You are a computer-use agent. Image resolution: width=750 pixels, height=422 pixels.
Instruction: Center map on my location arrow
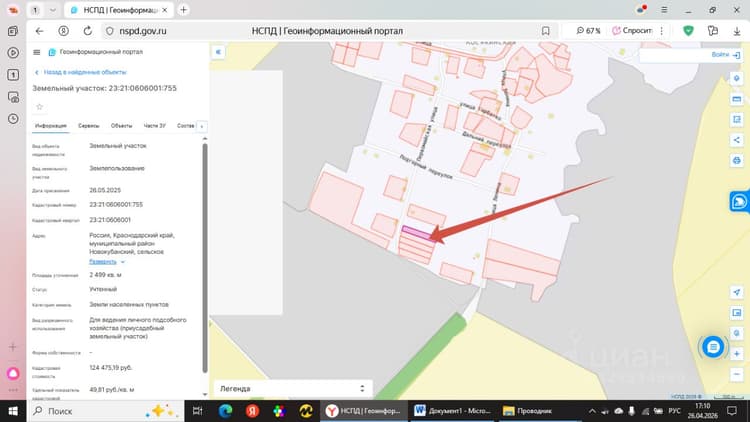(737, 292)
